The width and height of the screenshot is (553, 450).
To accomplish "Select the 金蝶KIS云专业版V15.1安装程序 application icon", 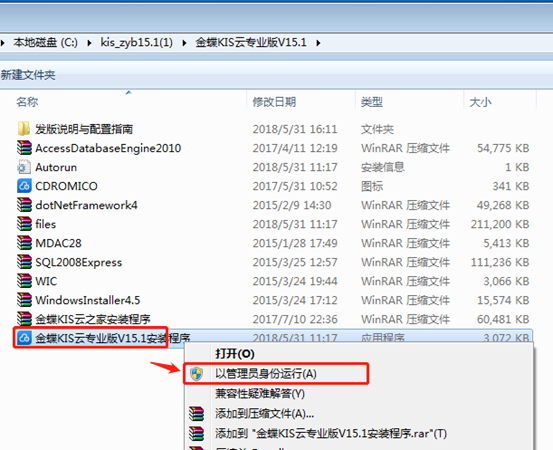I will [24, 338].
